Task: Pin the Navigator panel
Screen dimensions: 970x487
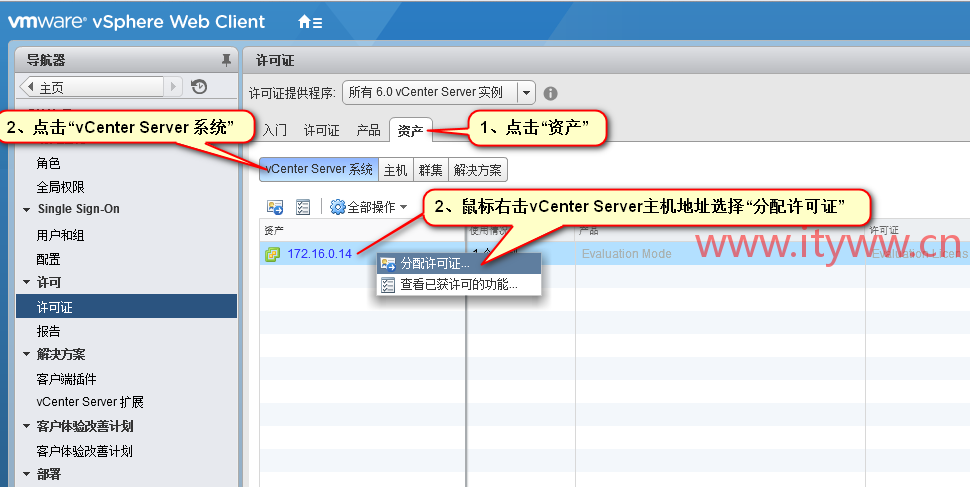Action: (x=226, y=60)
